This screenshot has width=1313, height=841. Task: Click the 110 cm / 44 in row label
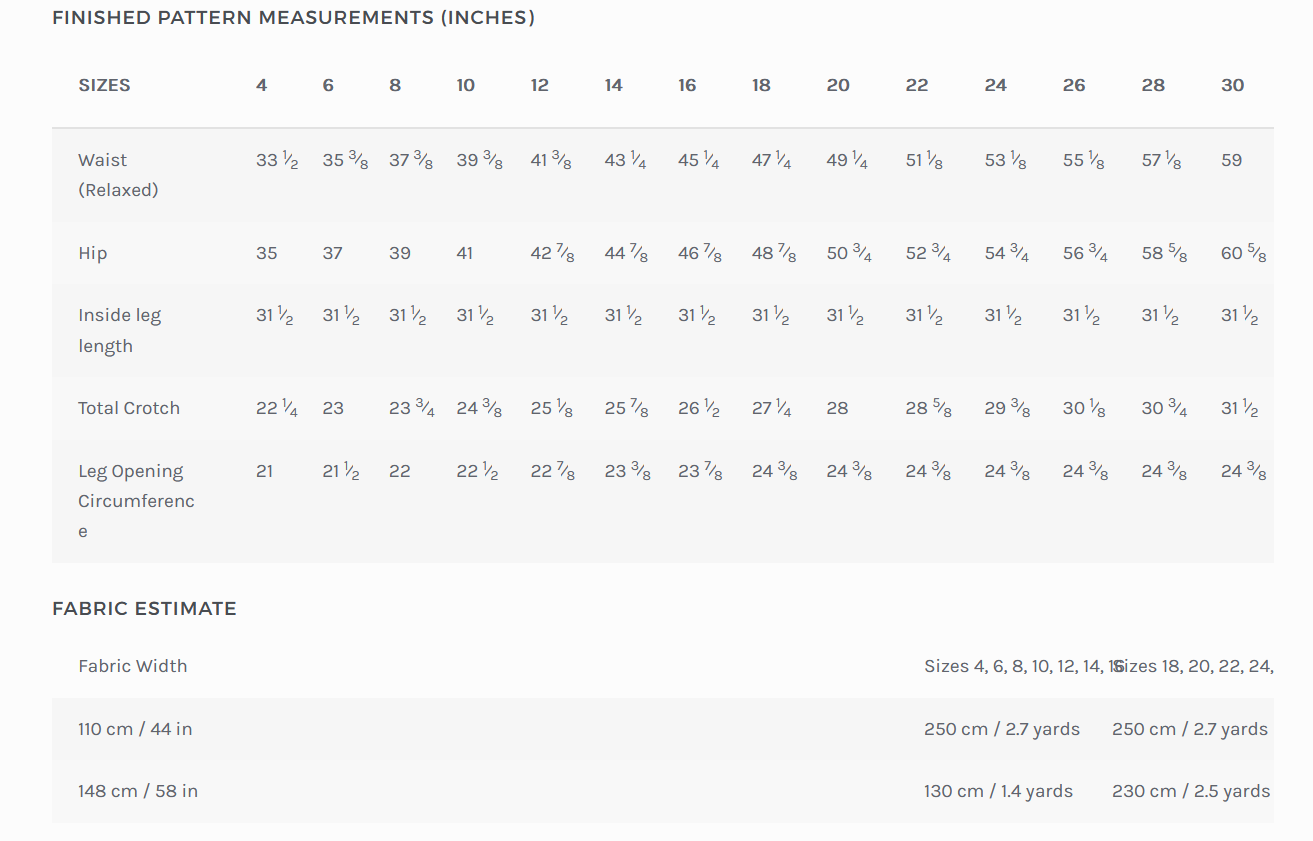(x=135, y=729)
